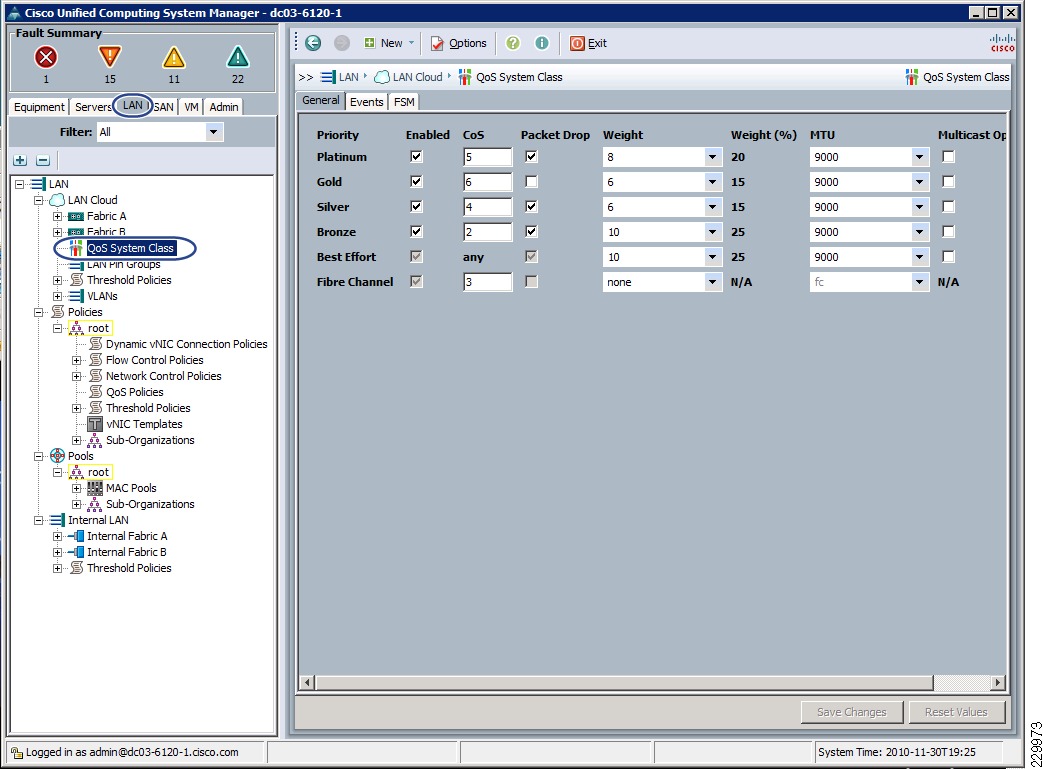Click the green info icon in toolbar
Viewport: 1043px width, 769px height.
pos(542,43)
